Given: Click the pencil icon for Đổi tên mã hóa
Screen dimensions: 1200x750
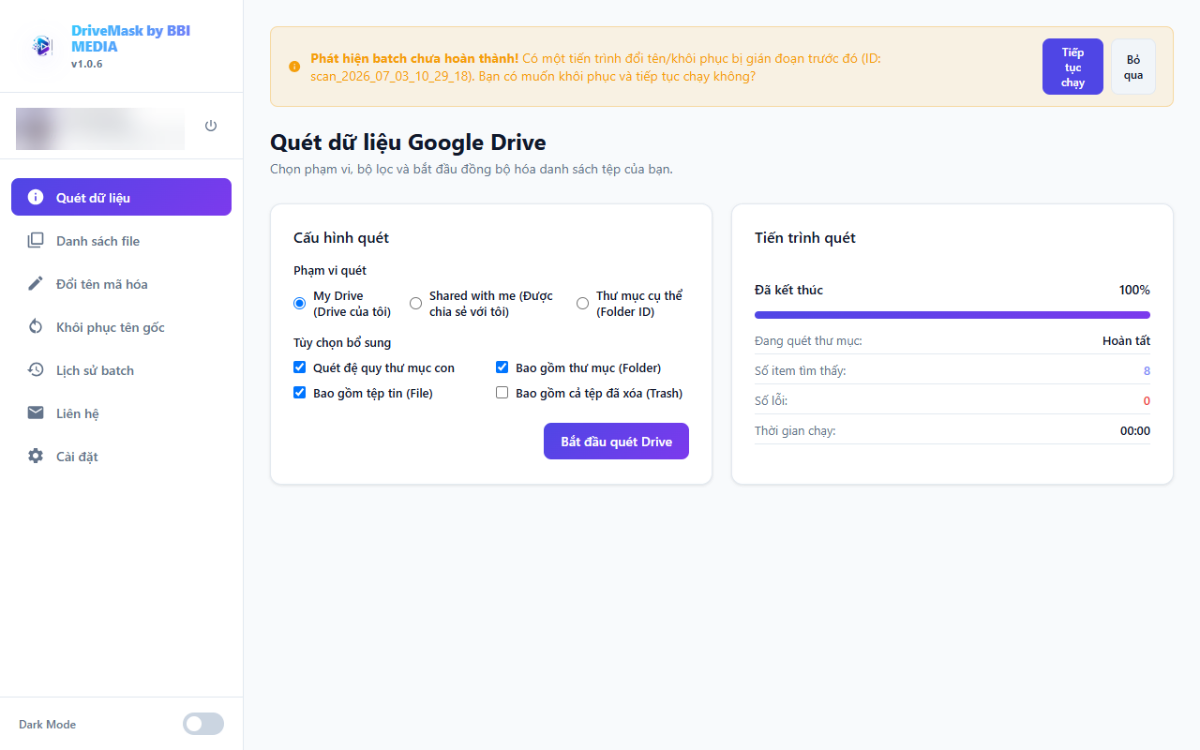Looking at the screenshot, I should pos(36,284).
